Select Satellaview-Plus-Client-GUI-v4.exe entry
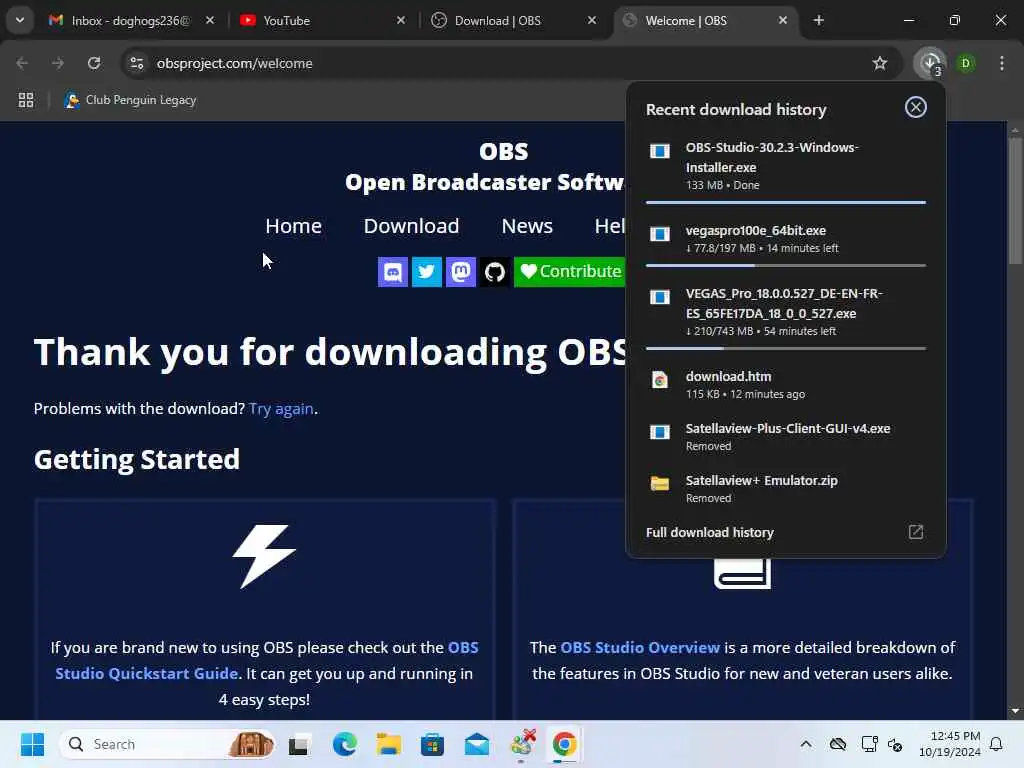Viewport: 1024px width, 768px height. point(786,437)
